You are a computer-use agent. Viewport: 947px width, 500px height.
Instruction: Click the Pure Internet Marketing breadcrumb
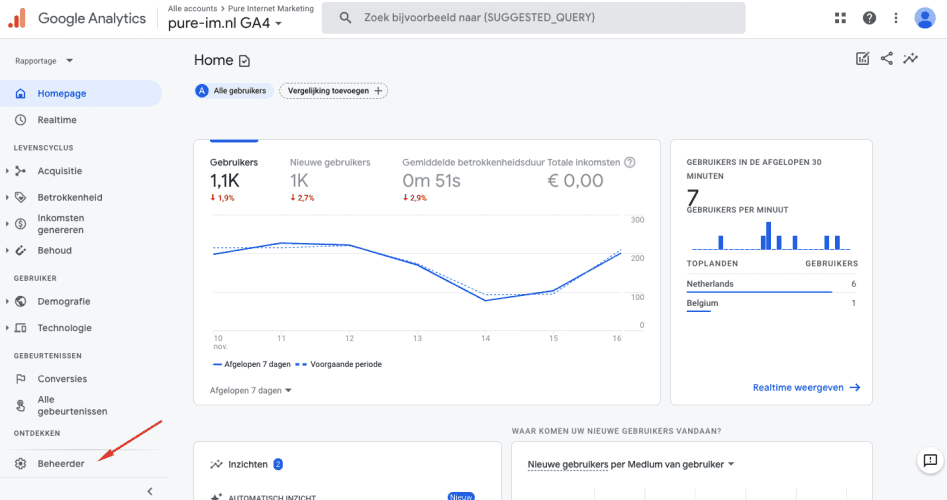pos(271,8)
